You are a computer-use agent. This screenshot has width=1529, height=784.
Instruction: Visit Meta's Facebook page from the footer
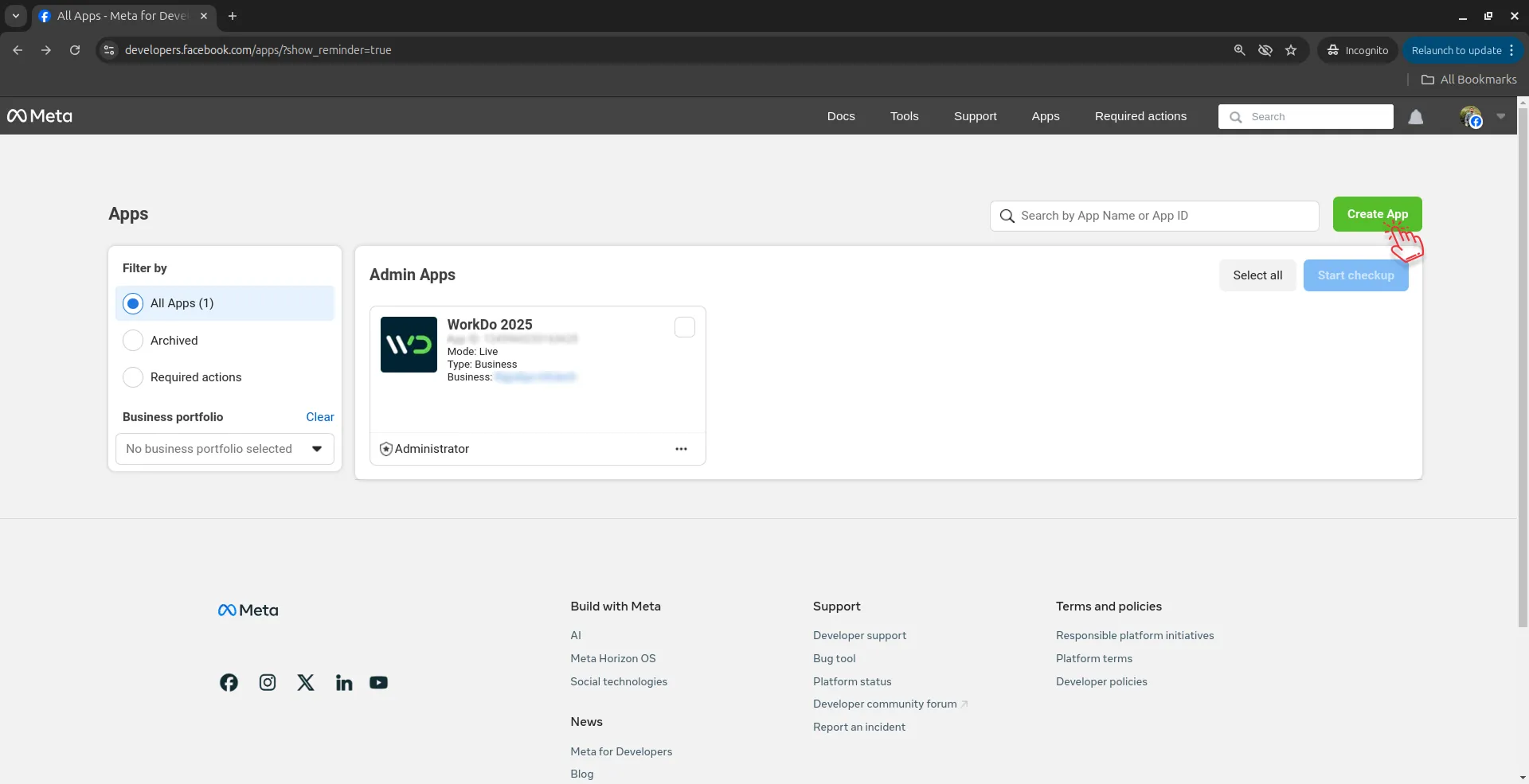click(x=229, y=682)
